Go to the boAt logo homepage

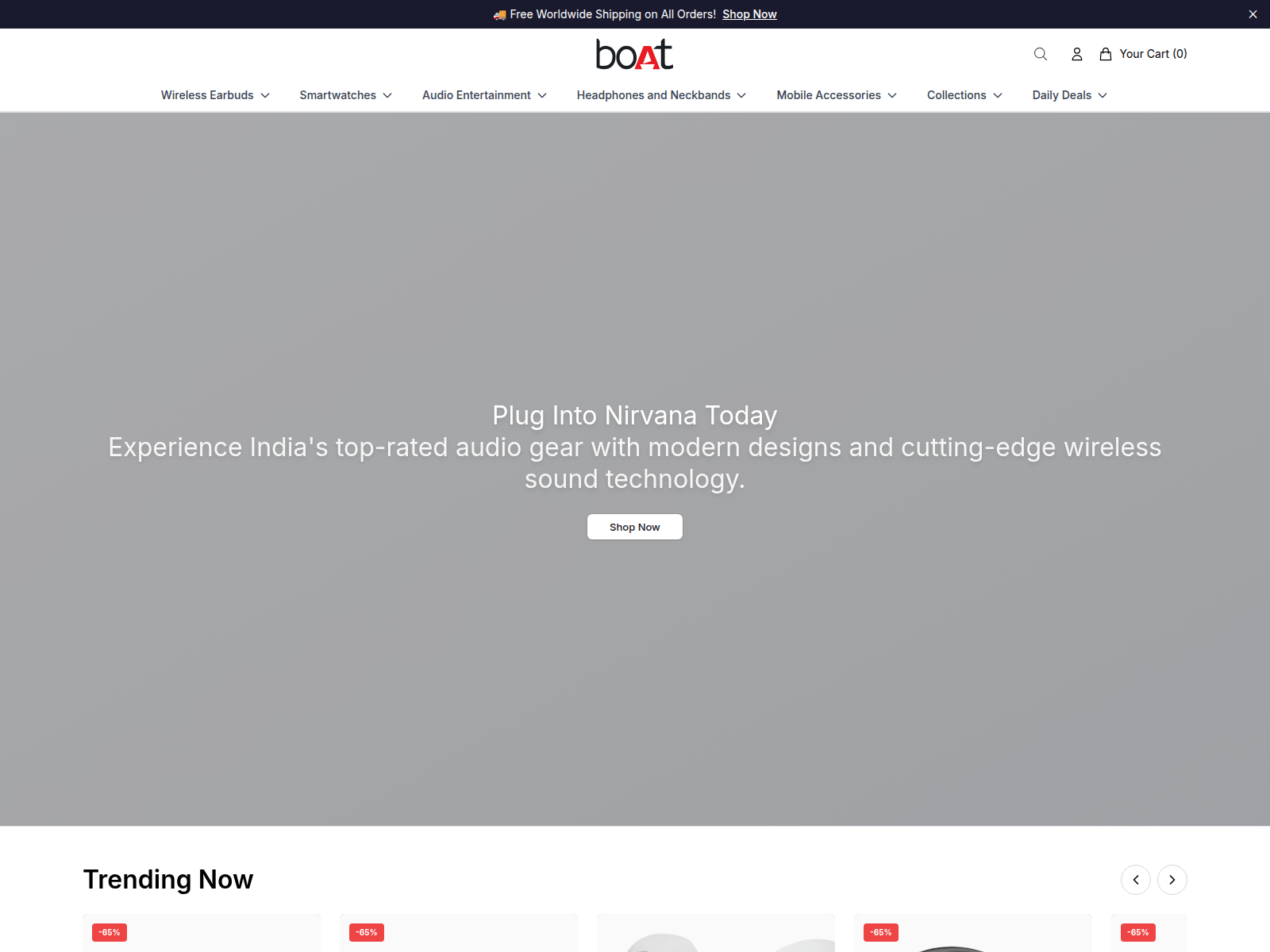click(635, 54)
